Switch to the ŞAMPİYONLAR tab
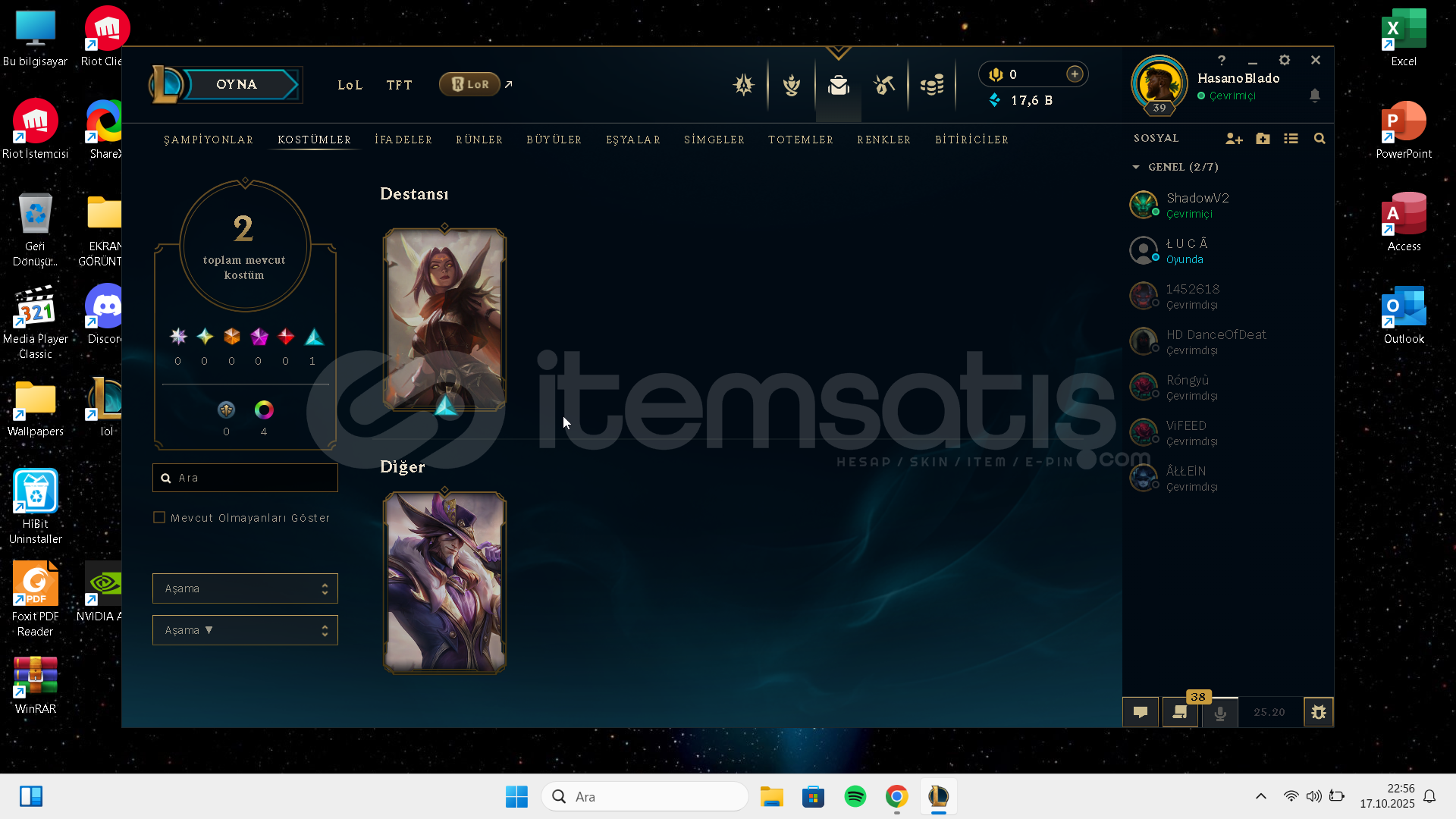Image resolution: width=1456 pixels, height=819 pixels. coord(209,140)
